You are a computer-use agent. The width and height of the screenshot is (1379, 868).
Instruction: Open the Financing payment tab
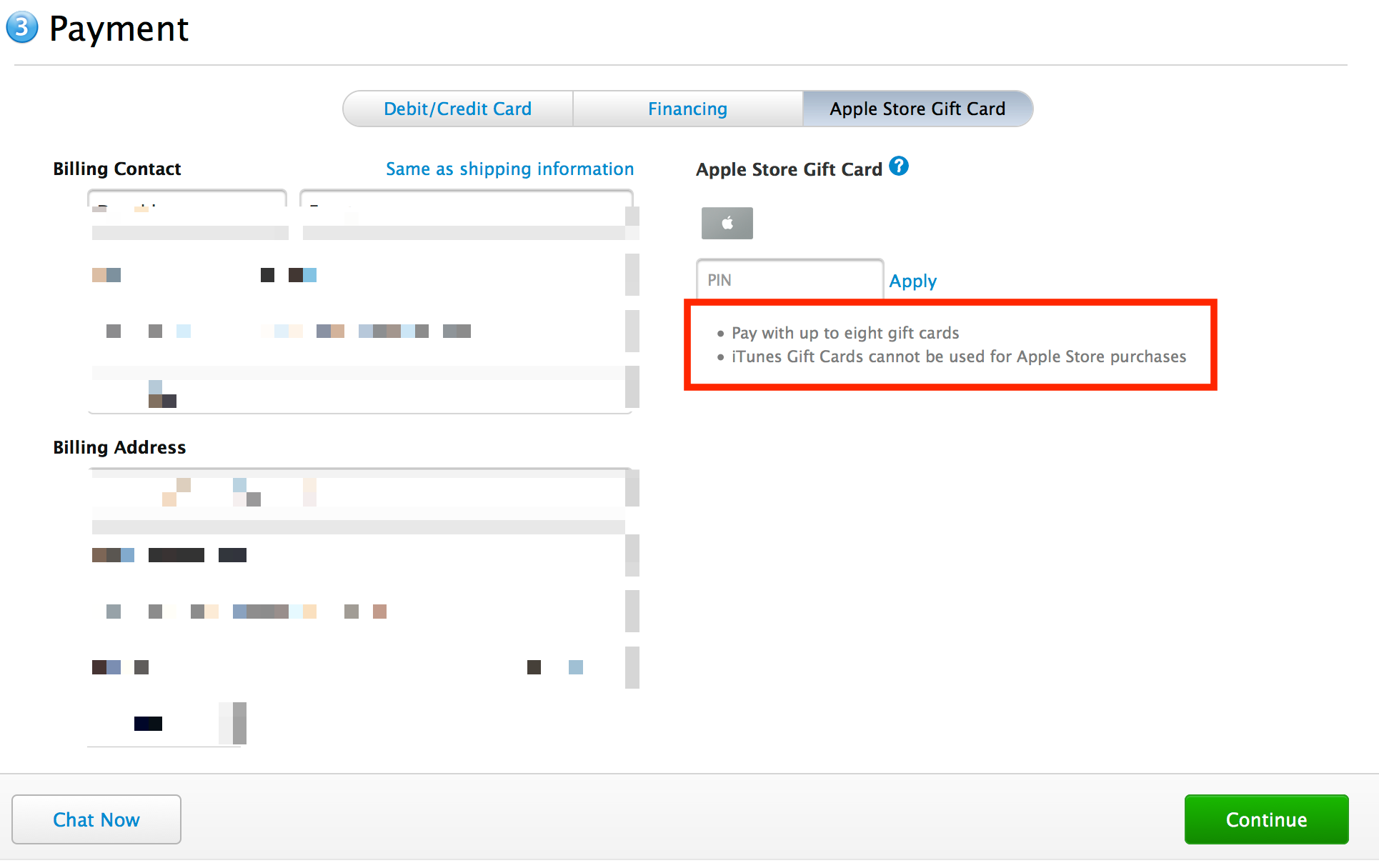pos(687,109)
